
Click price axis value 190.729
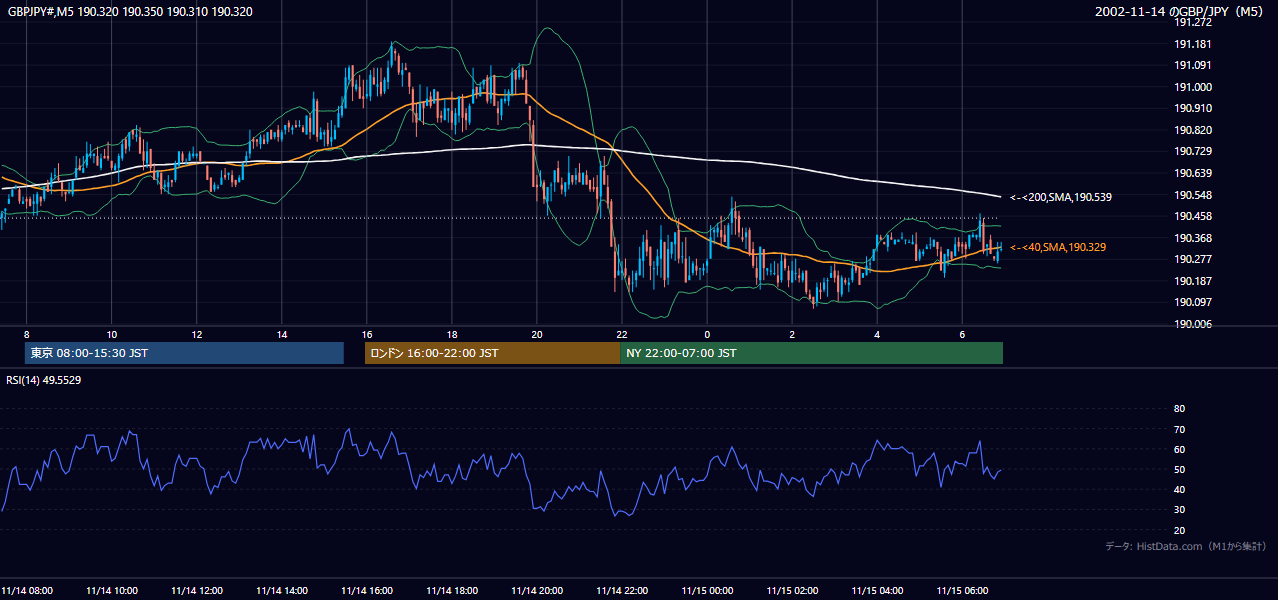(x=1192, y=151)
